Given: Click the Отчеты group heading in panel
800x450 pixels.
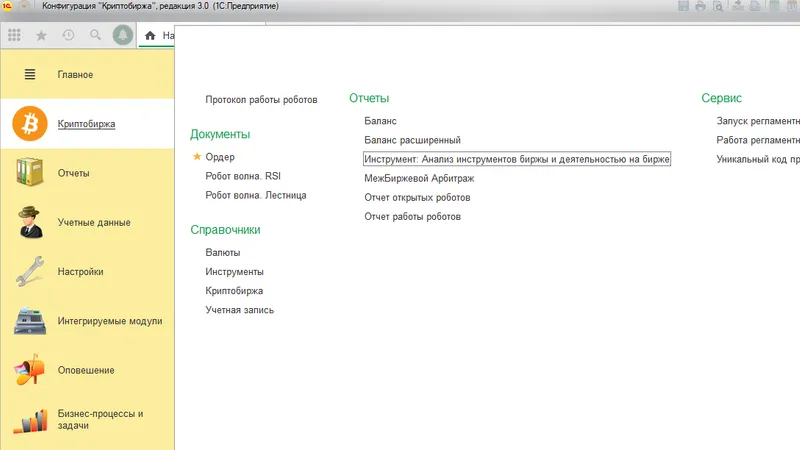Looking at the screenshot, I should 369,98.
